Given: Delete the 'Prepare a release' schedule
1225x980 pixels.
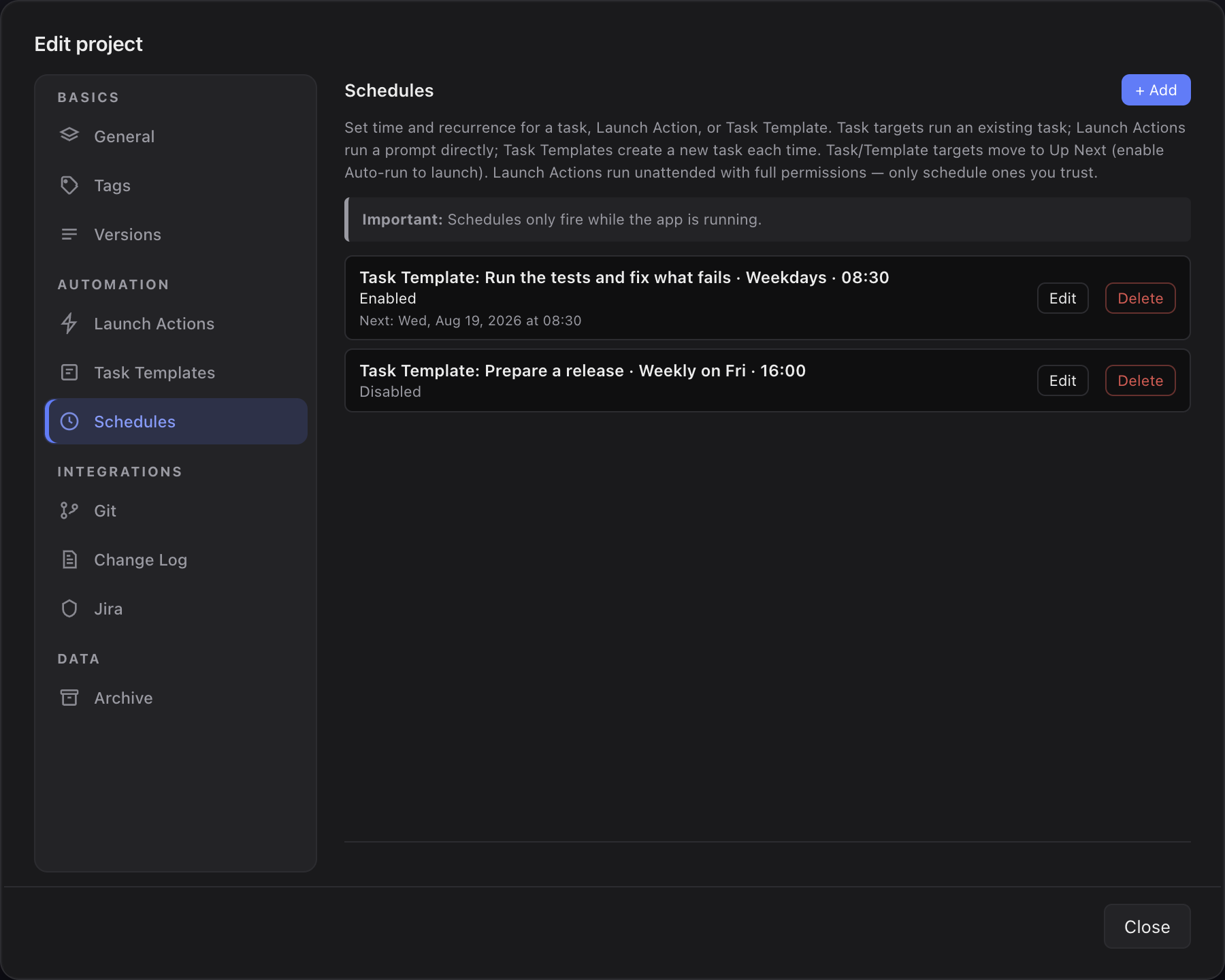Looking at the screenshot, I should coord(1140,380).
